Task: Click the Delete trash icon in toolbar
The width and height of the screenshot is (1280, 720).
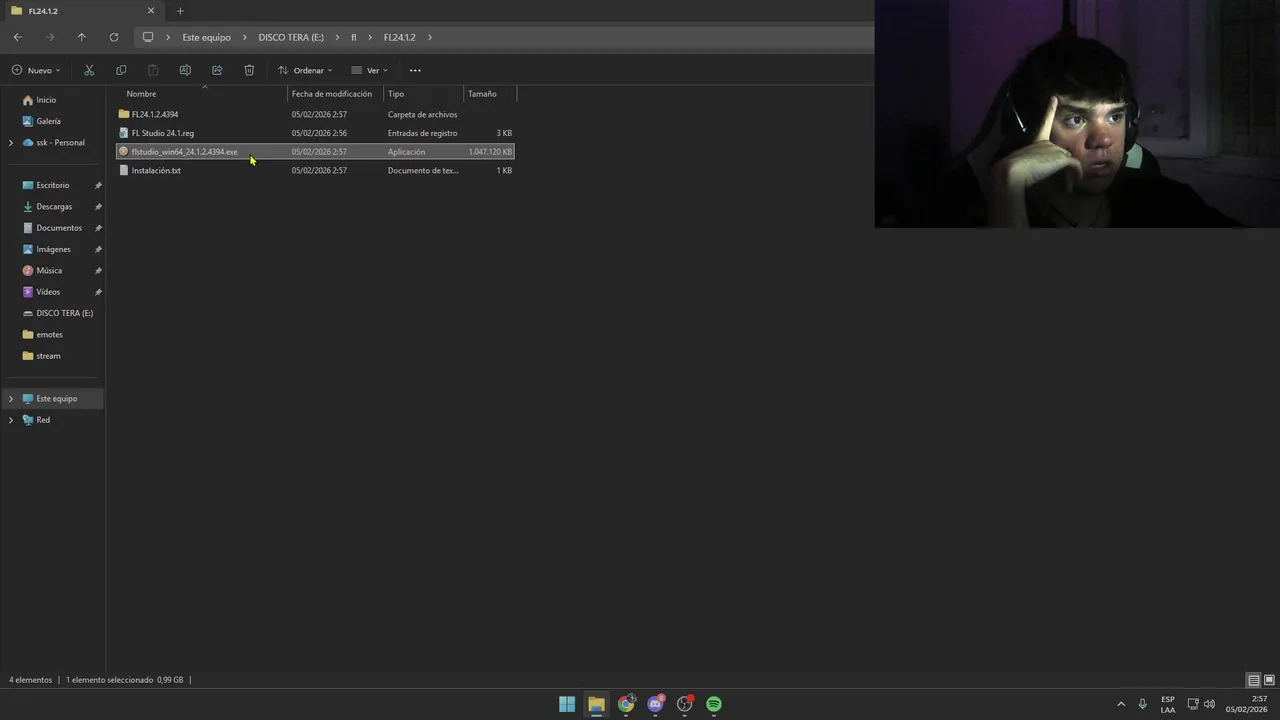Action: (x=249, y=70)
